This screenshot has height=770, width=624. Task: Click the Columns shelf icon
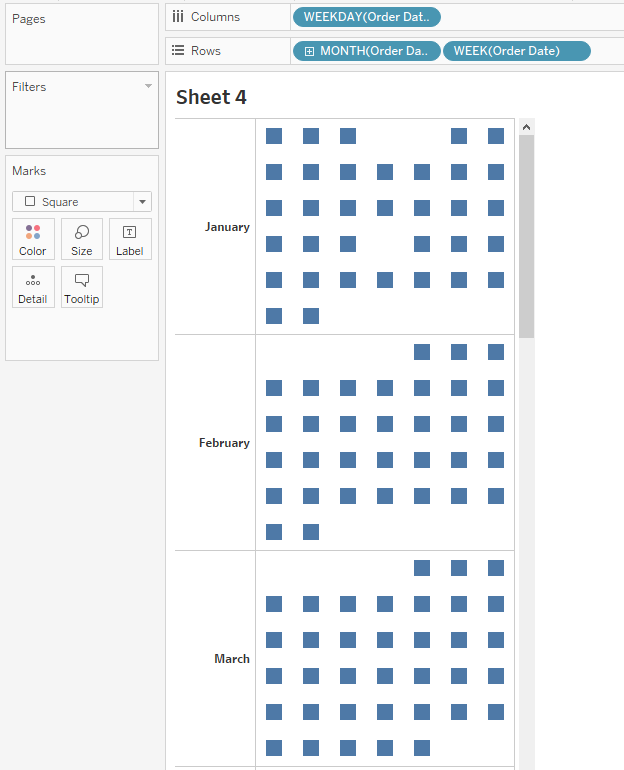coord(178,17)
